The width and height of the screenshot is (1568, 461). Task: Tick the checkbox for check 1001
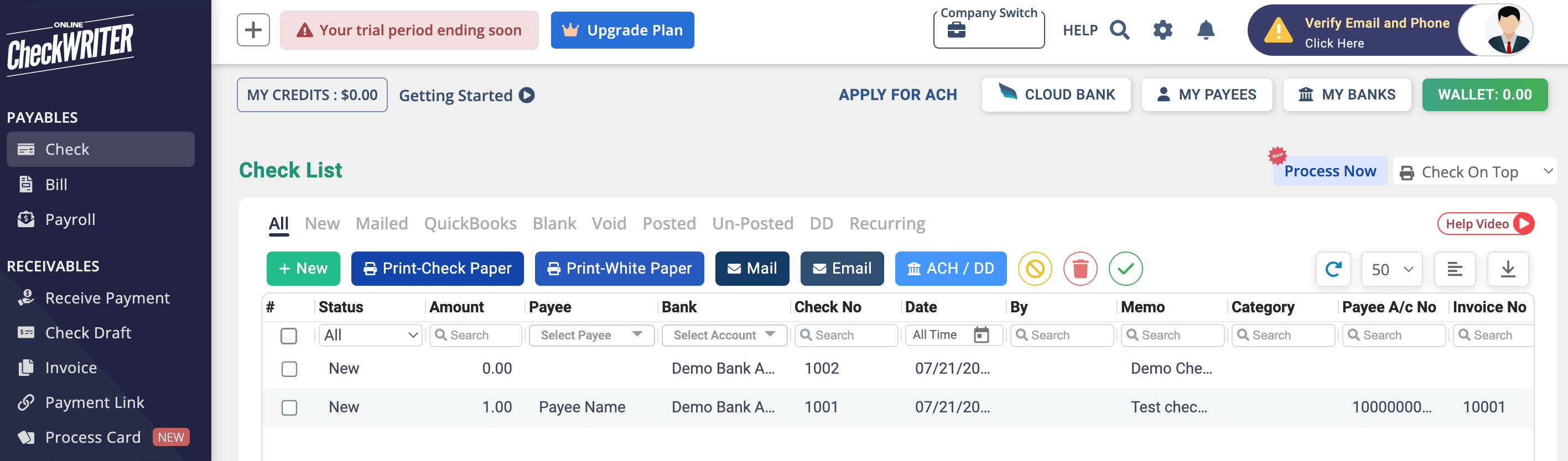(289, 407)
